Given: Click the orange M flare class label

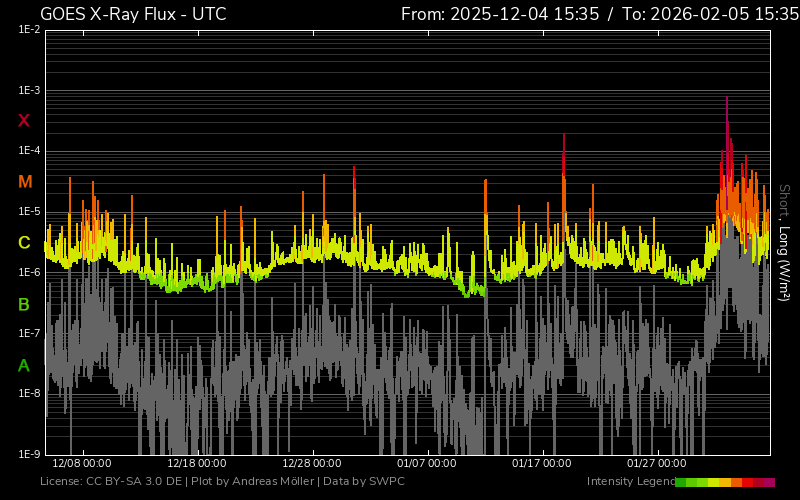Looking at the screenshot, I should pos(24,182).
